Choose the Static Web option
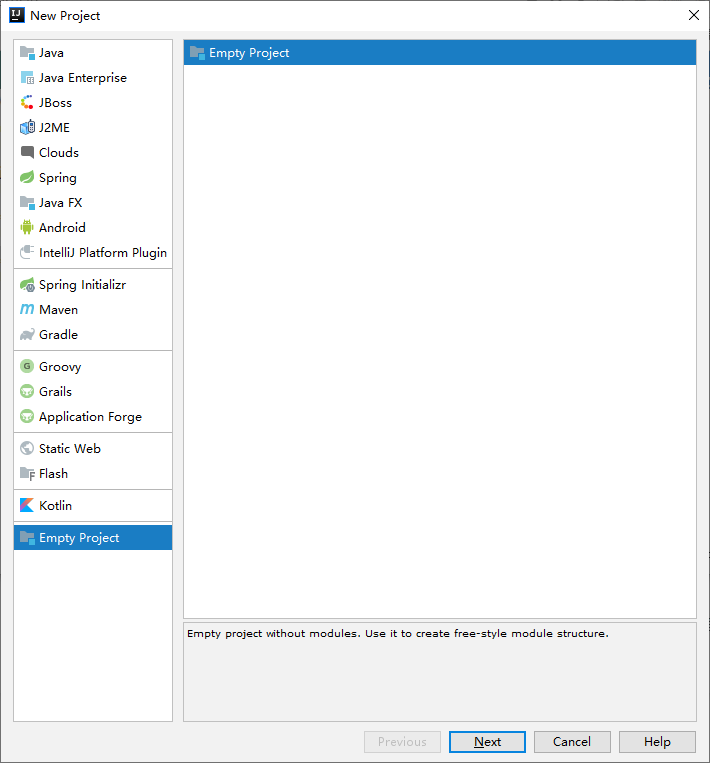The width and height of the screenshot is (710, 763). 69,449
